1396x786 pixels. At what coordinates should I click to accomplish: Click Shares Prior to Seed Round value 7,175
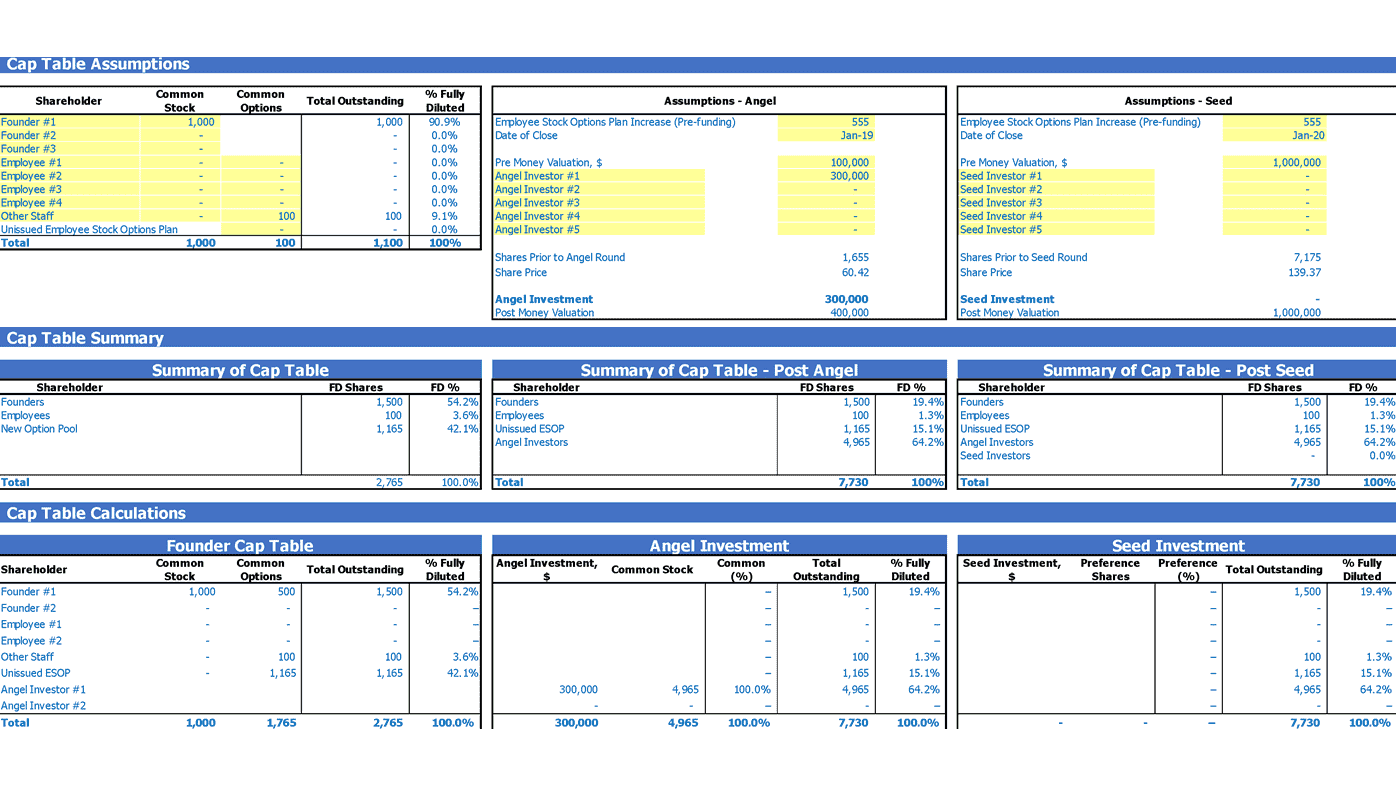(1306, 257)
